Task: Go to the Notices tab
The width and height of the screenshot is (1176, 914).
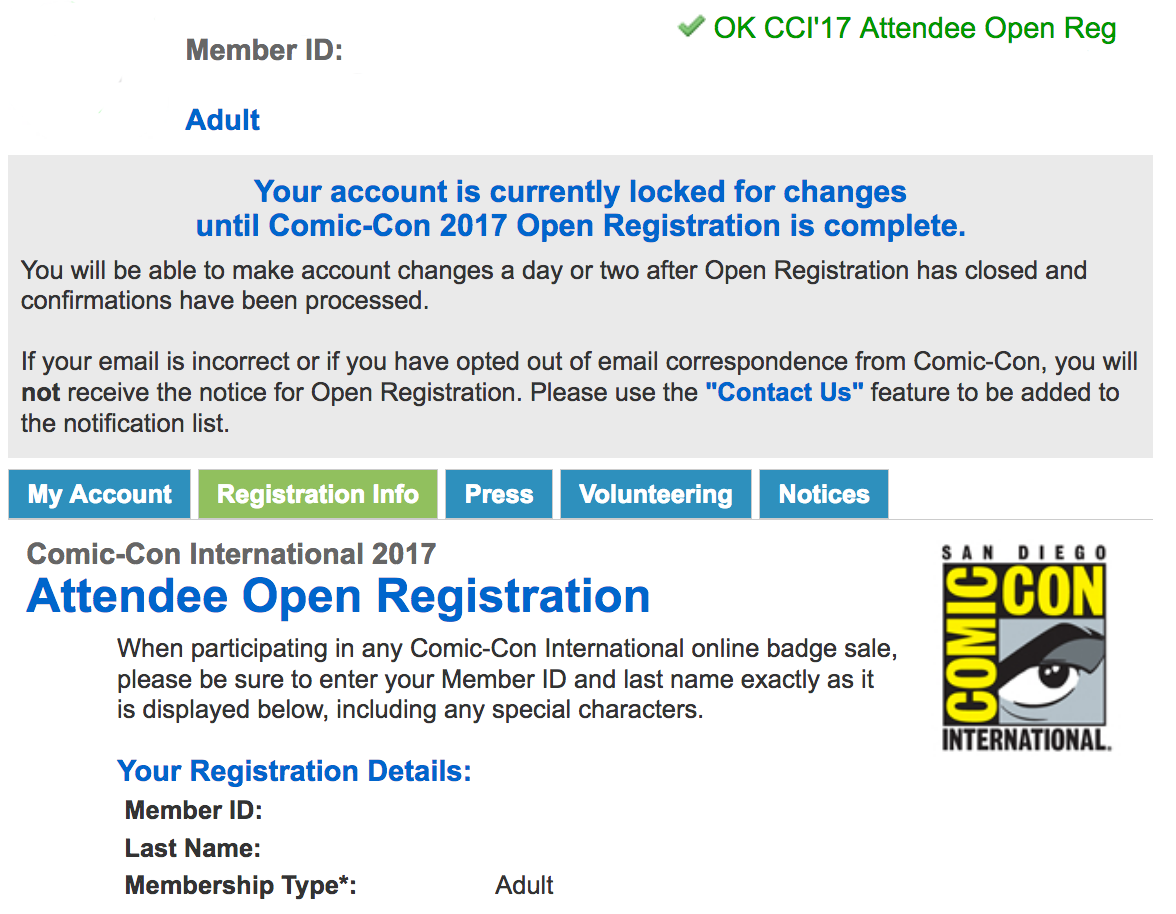Action: pos(824,494)
